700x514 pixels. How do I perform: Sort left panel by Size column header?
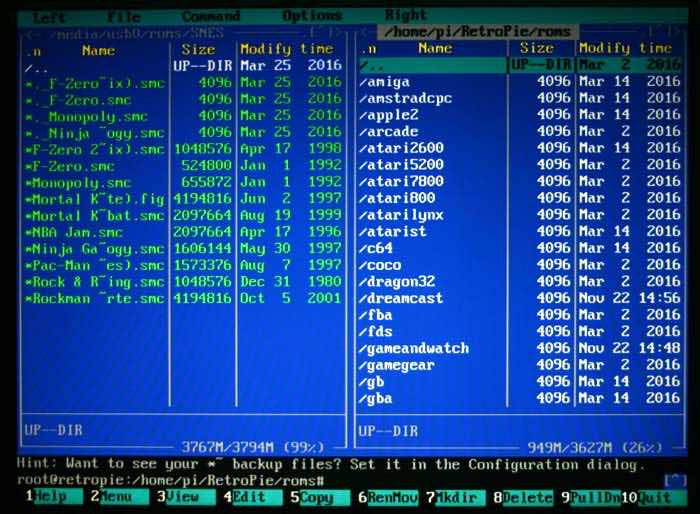click(198, 49)
